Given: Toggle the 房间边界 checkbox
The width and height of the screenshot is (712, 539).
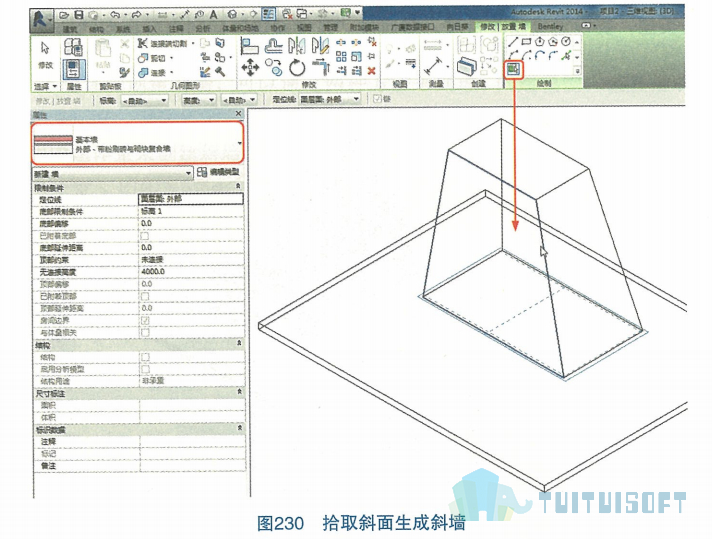Looking at the screenshot, I should [x=145, y=321].
